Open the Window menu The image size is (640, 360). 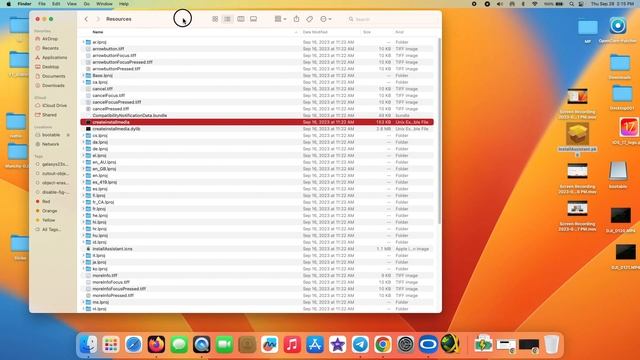[104, 4]
